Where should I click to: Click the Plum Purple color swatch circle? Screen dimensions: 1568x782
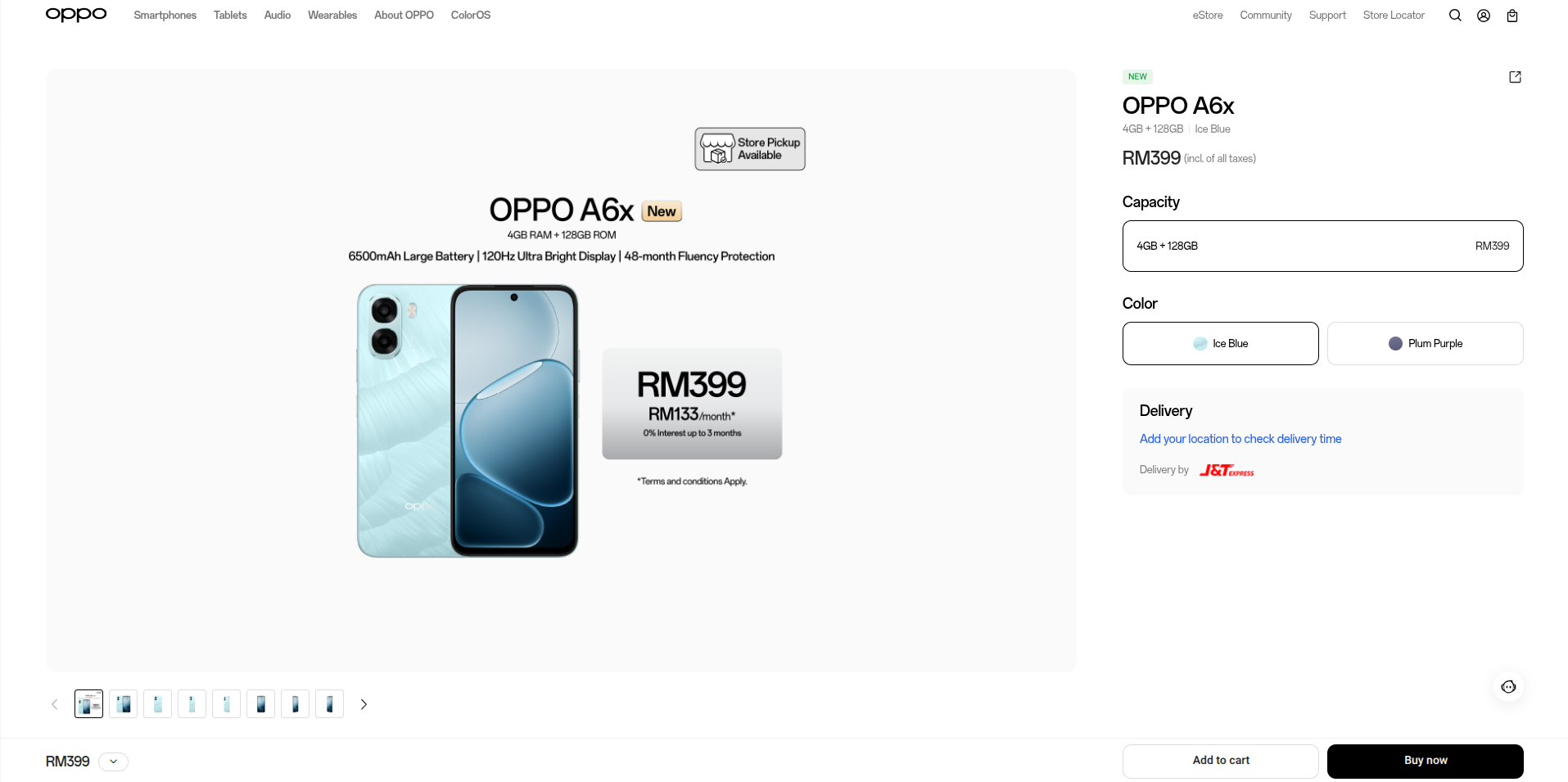tap(1394, 343)
